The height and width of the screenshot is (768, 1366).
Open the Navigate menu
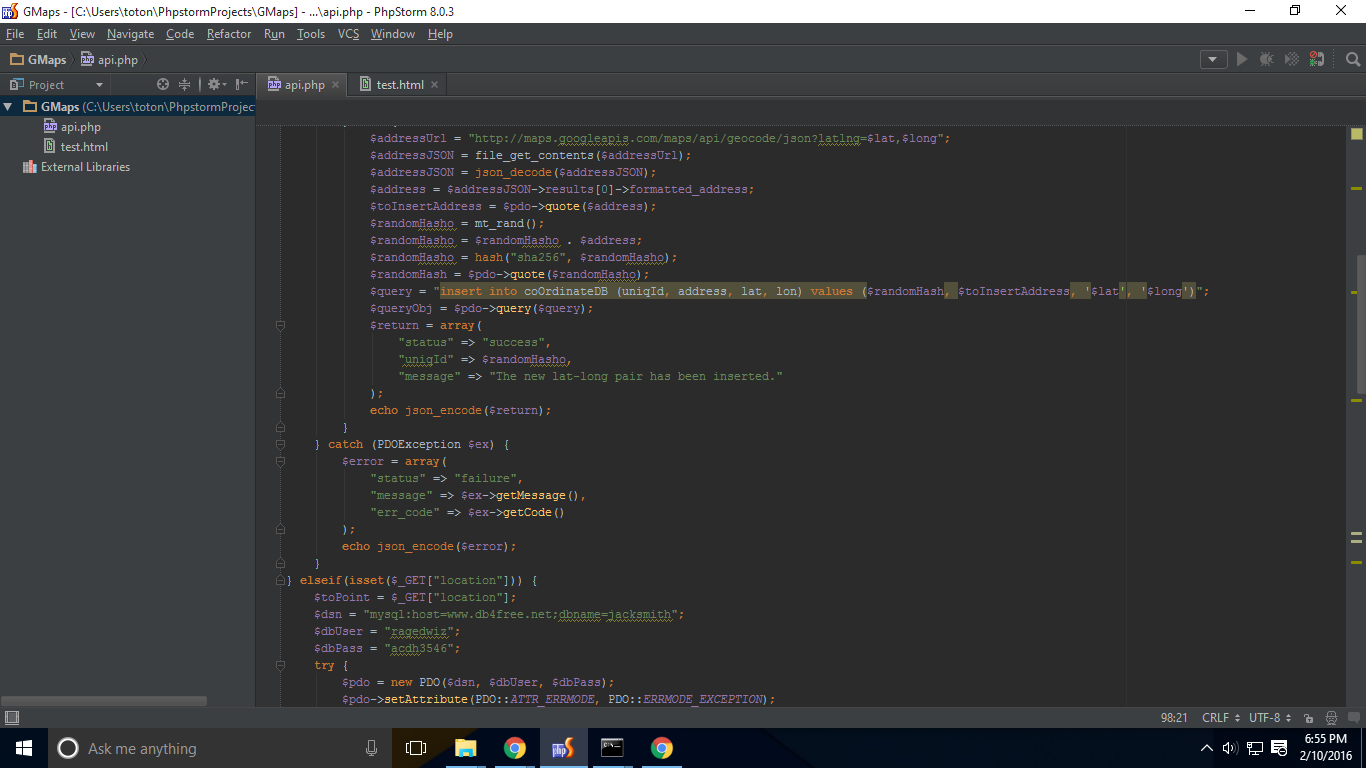click(131, 34)
